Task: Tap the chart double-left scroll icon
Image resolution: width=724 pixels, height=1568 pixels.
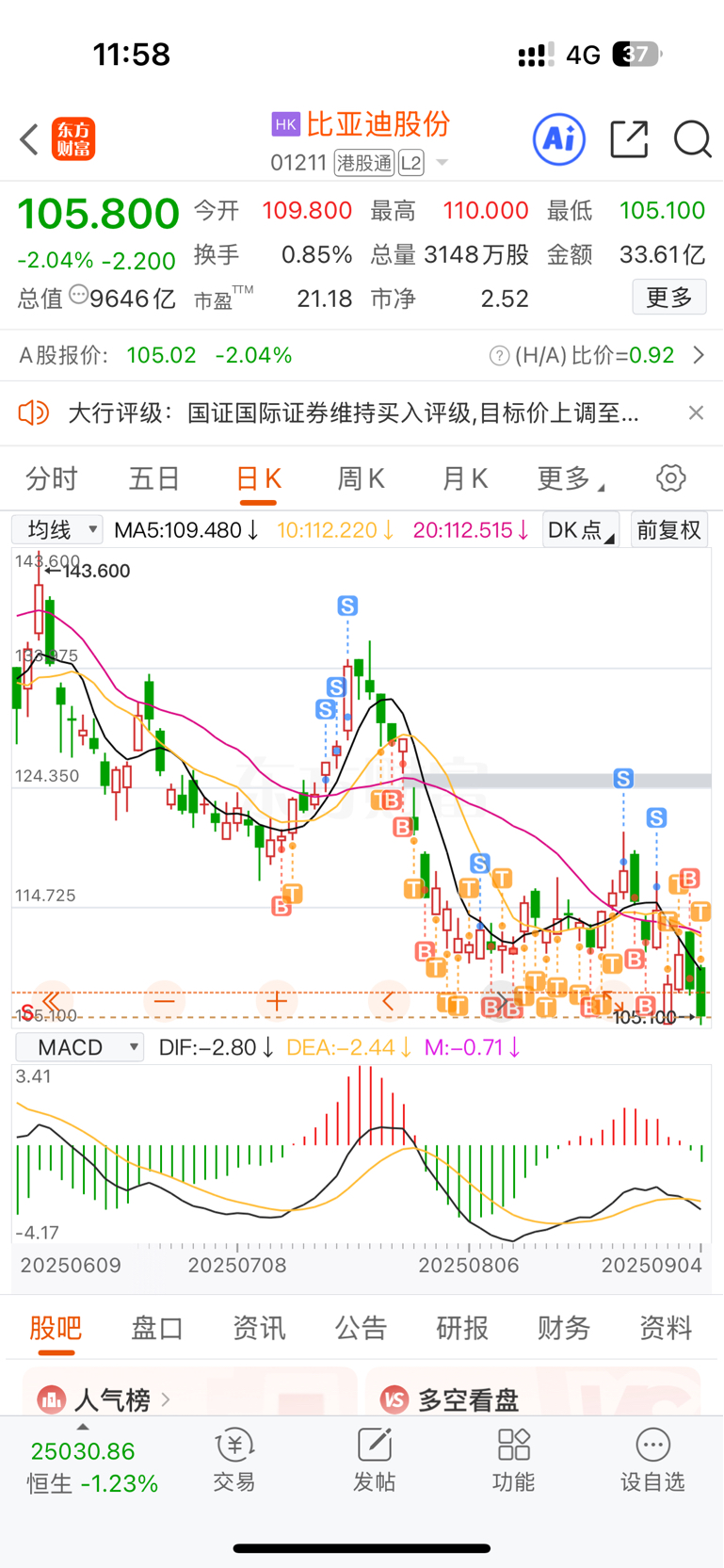Action: [x=52, y=1000]
